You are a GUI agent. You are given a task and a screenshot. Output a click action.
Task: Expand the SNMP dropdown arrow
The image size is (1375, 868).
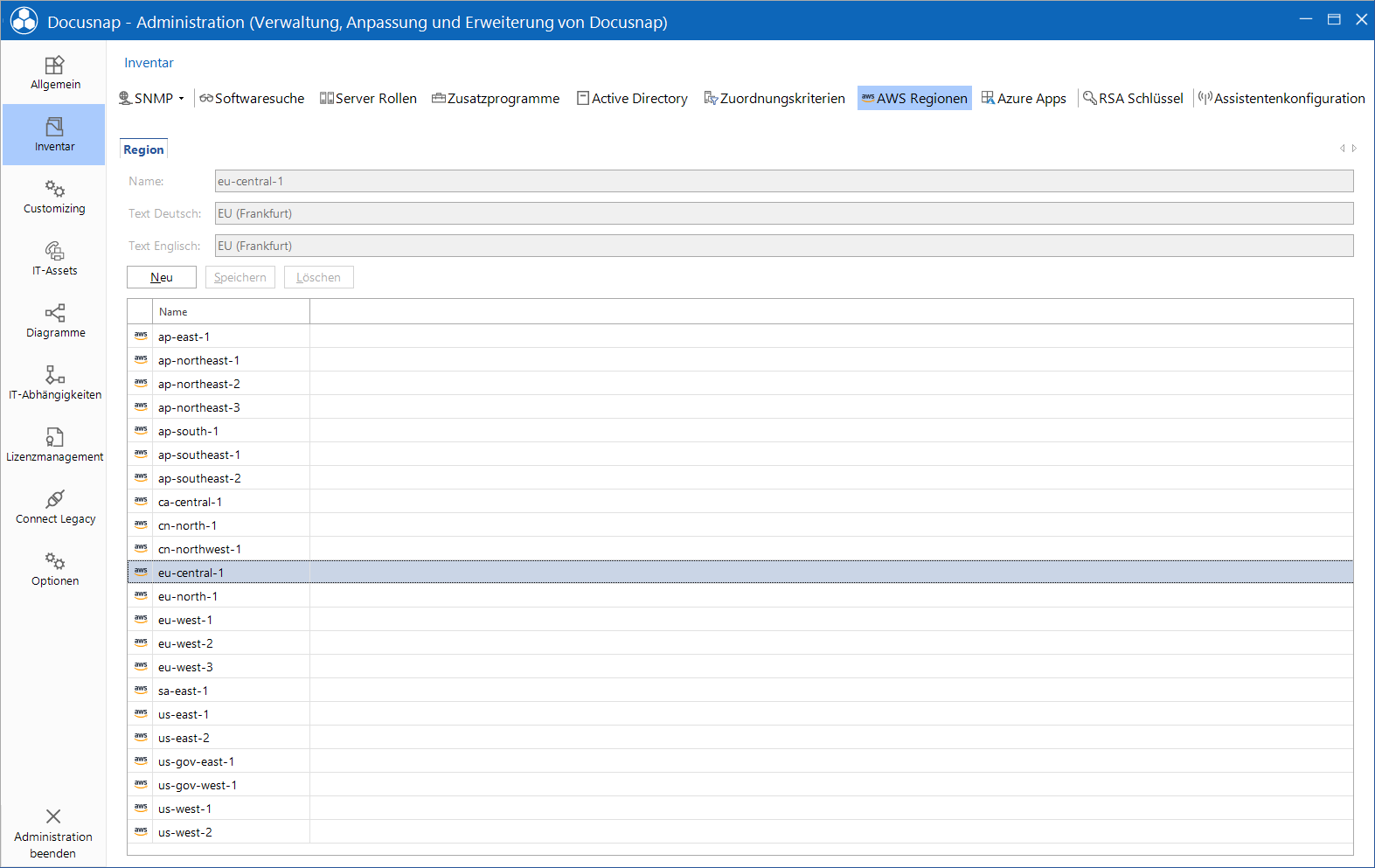[x=182, y=99]
